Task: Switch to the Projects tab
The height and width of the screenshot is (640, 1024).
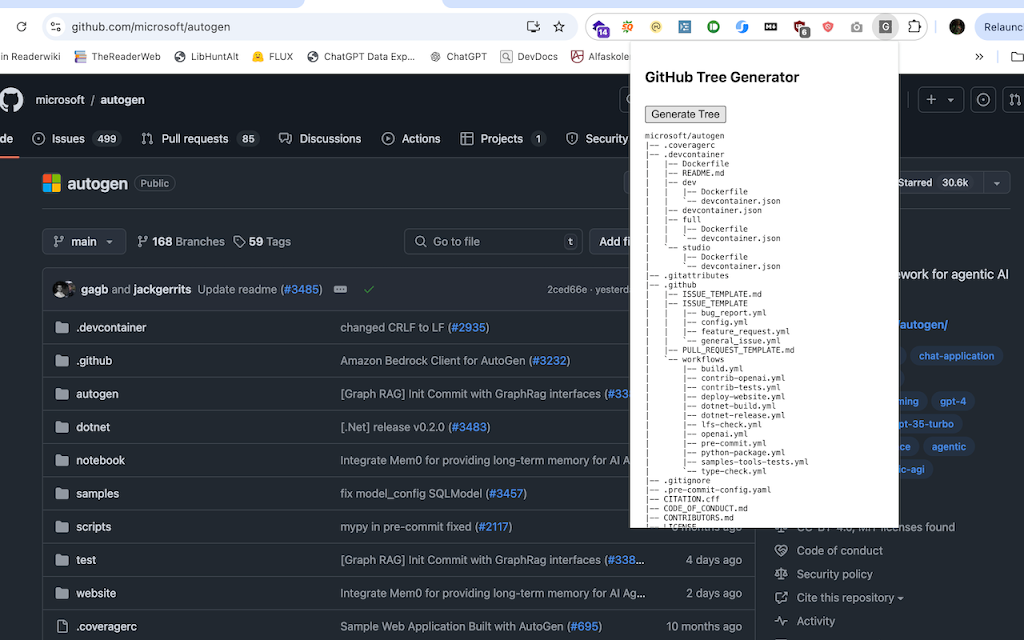Action: click(503, 138)
